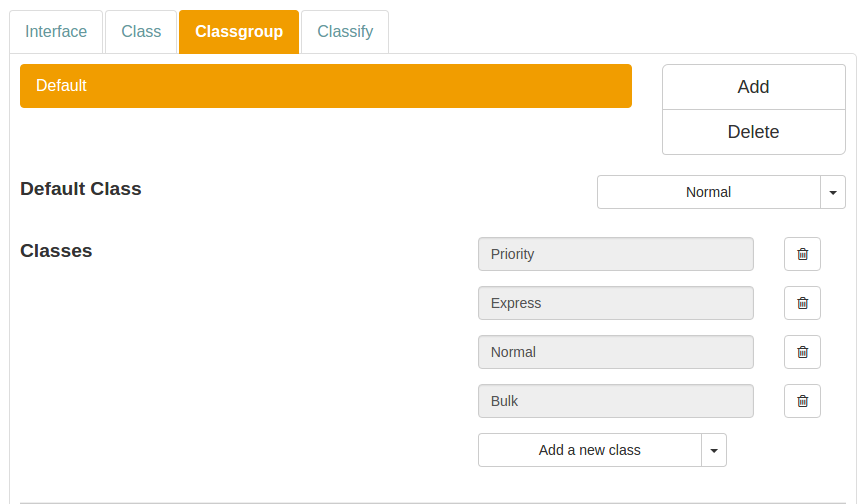
Task: Focus the Express class text field
Action: (616, 303)
